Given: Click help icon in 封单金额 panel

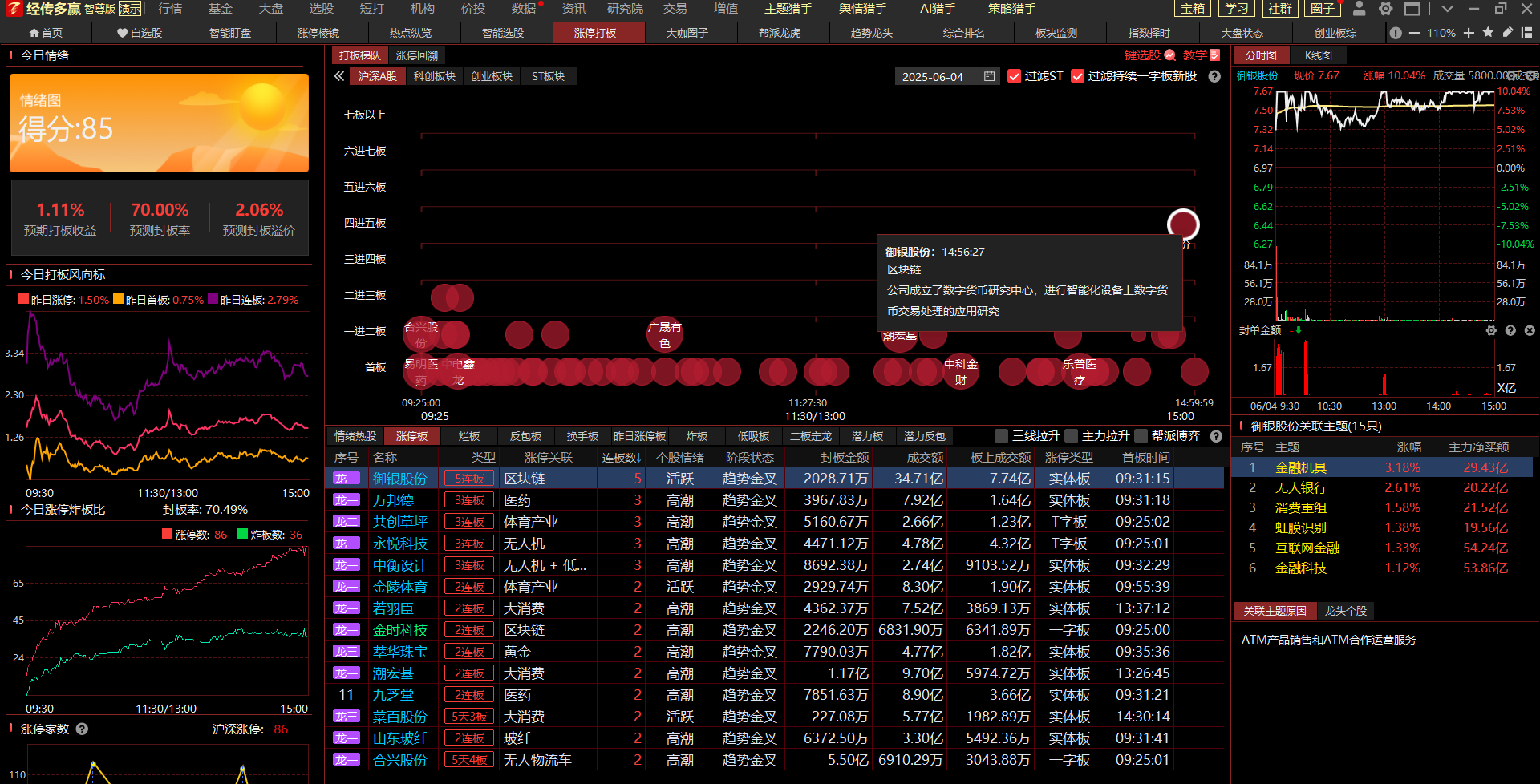Looking at the screenshot, I should tap(1510, 330).
